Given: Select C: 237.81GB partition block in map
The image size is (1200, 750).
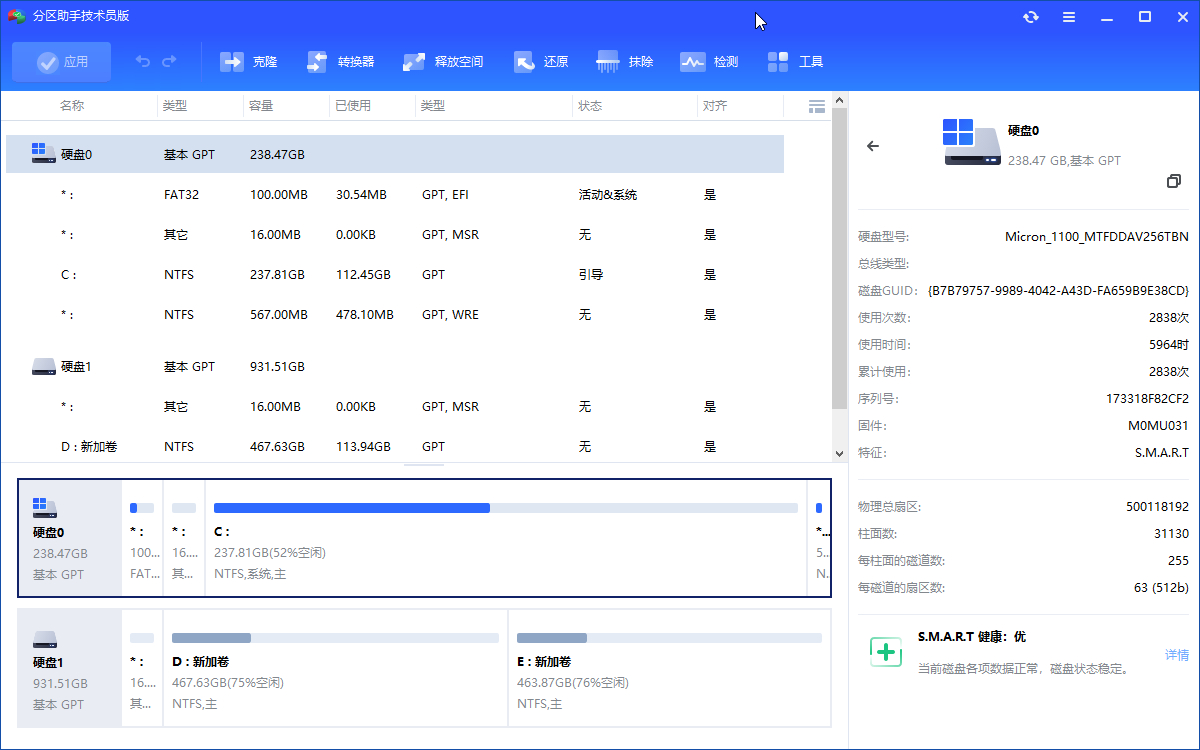Looking at the screenshot, I should pyautogui.click(x=506, y=538).
